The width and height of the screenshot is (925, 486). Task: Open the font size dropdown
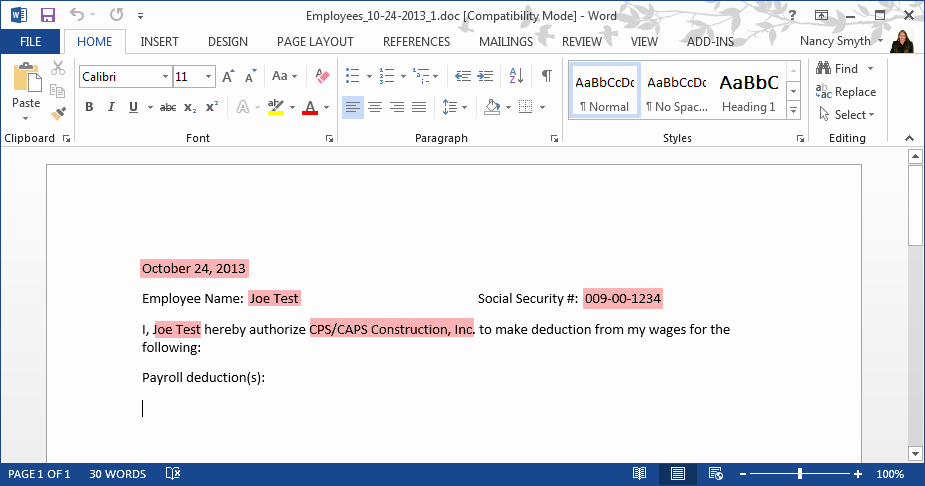[x=208, y=77]
